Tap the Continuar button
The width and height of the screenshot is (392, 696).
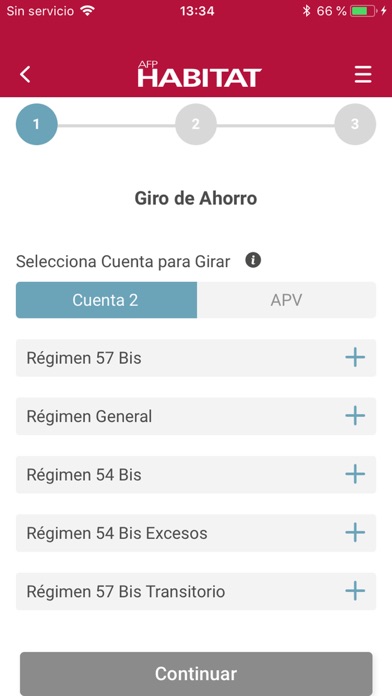coord(196,674)
